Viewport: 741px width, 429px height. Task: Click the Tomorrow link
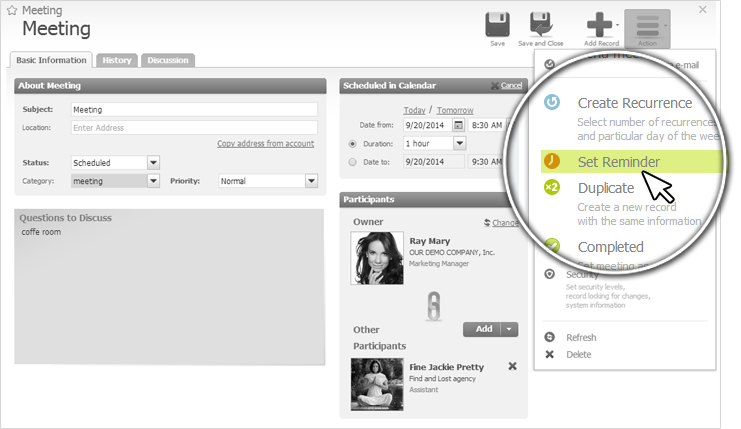pyautogui.click(x=455, y=110)
